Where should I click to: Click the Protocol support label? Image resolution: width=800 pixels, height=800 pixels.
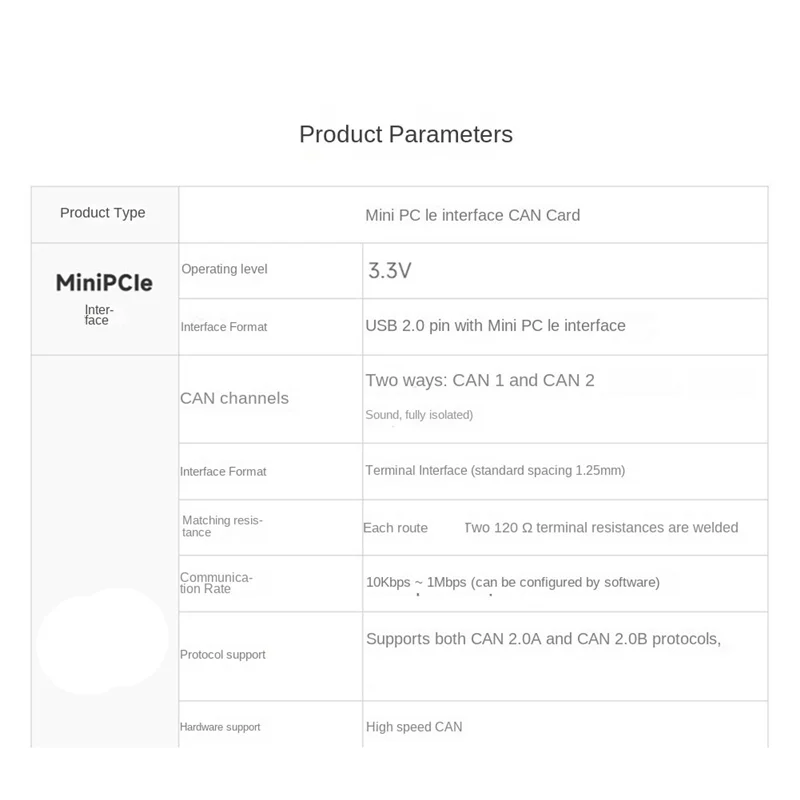coord(223,655)
